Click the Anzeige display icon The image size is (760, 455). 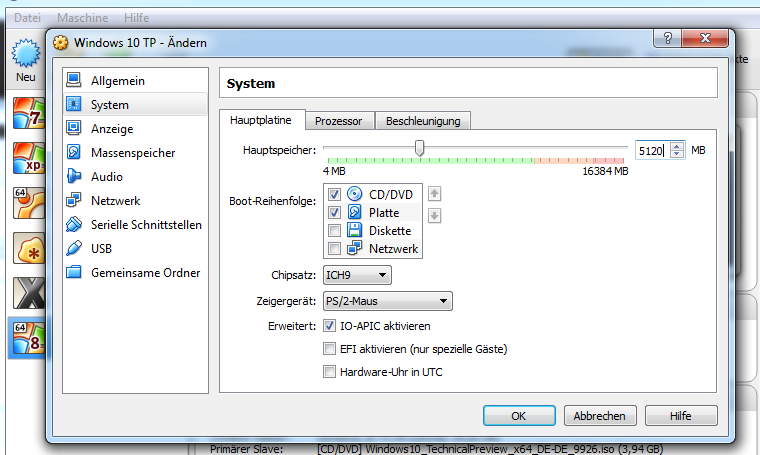click(x=74, y=128)
